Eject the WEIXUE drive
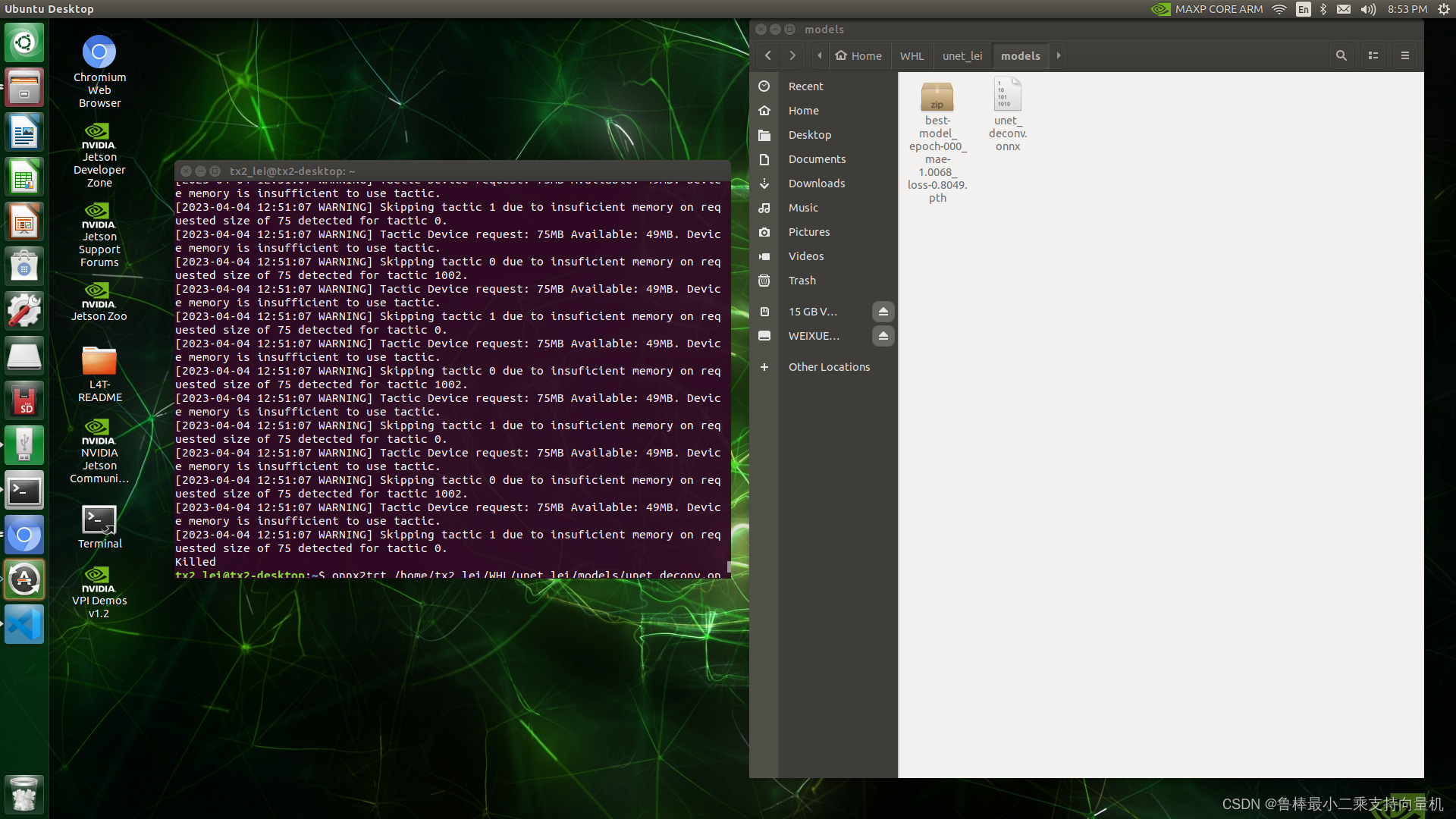Image resolution: width=1456 pixels, height=819 pixels. click(883, 336)
